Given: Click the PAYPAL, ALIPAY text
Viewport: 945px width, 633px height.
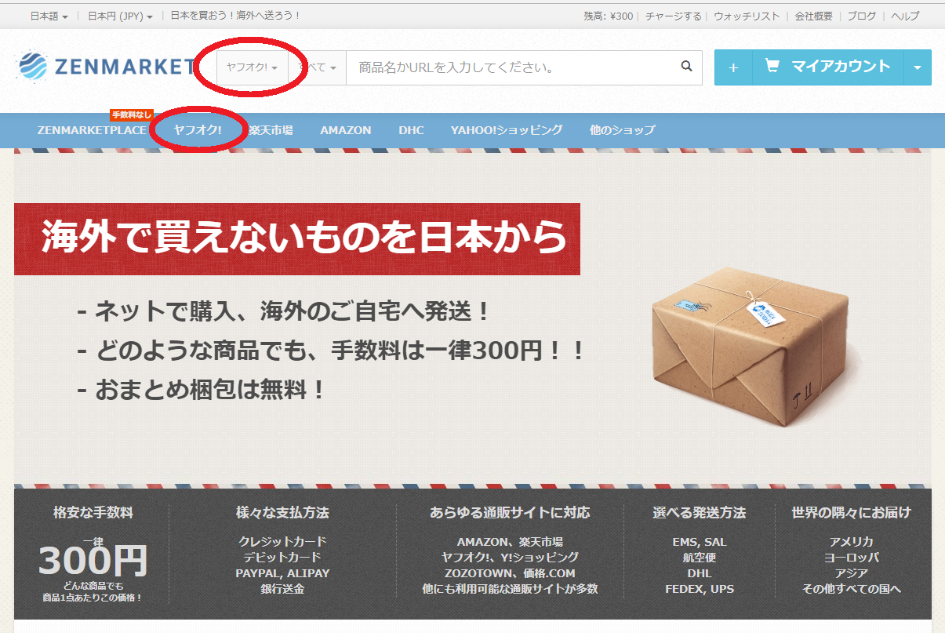Looking at the screenshot, I should coord(282,573).
